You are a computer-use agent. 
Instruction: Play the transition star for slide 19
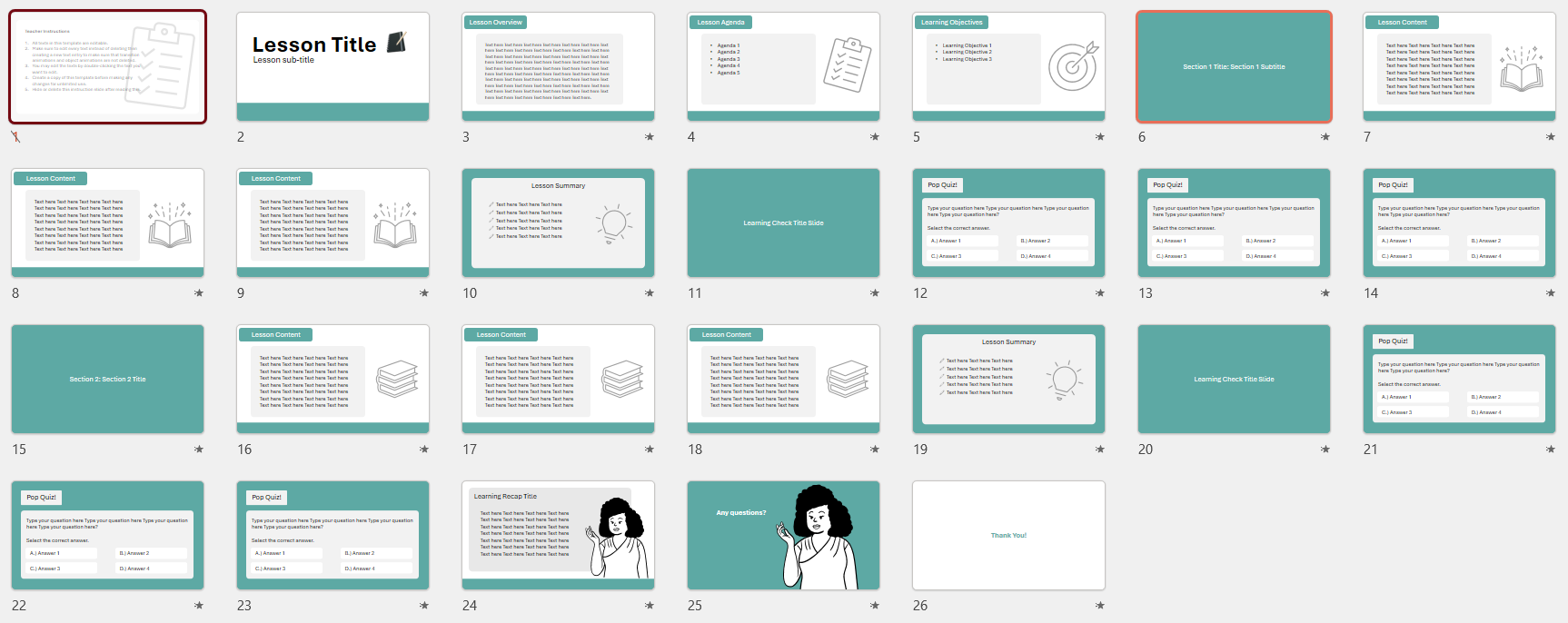1099,450
